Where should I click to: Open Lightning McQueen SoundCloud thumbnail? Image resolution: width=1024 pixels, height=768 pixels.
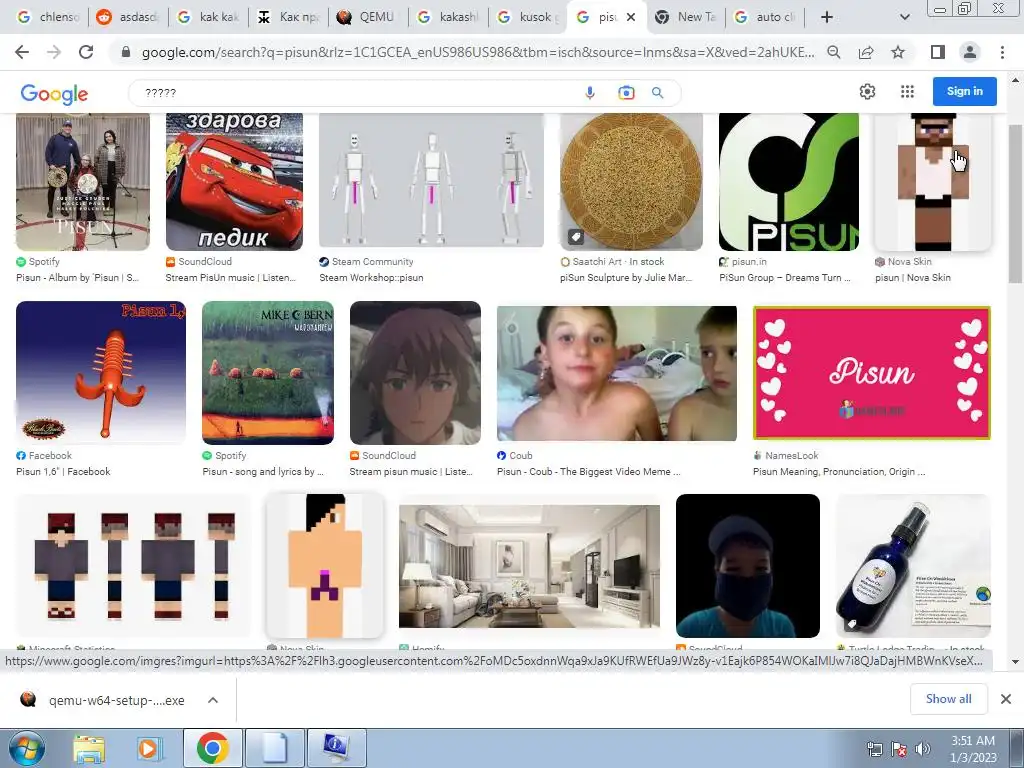tap(234, 182)
